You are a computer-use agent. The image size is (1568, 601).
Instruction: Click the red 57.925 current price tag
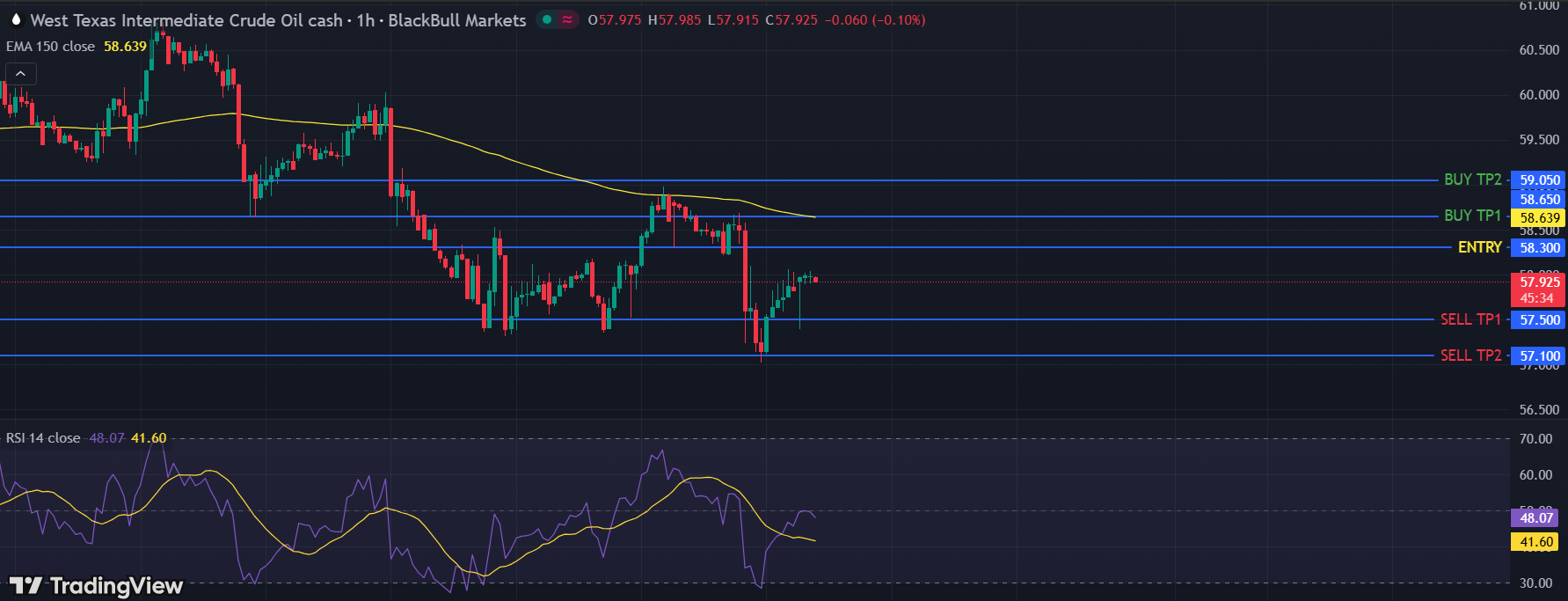point(1539,282)
